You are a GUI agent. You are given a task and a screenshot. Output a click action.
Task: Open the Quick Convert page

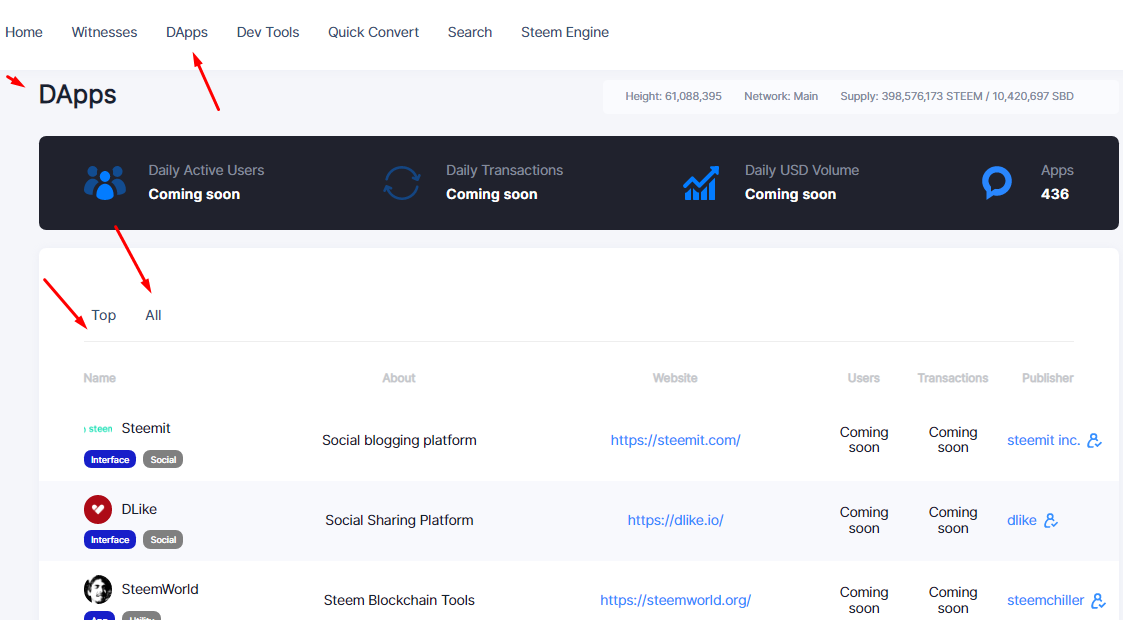[373, 32]
